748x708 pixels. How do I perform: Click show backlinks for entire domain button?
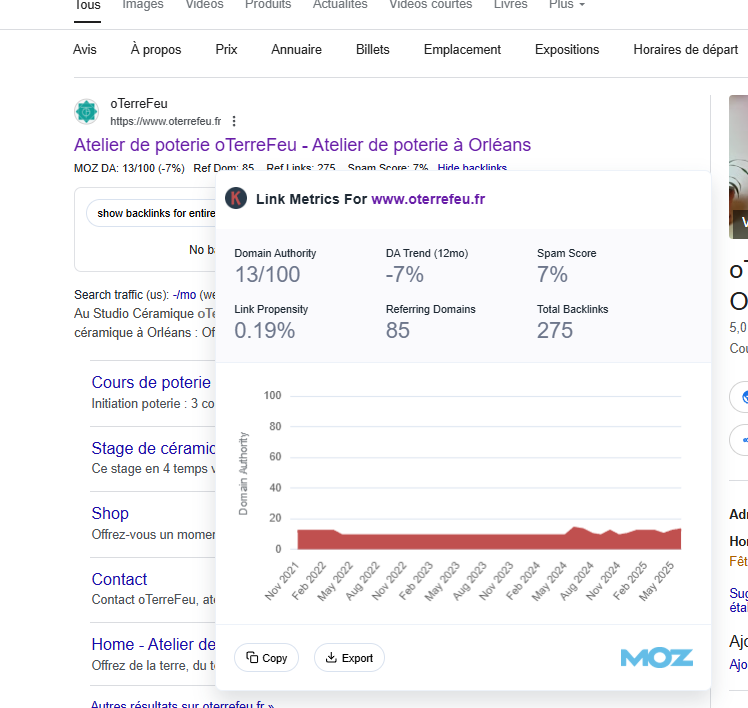[x=151, y=213]
